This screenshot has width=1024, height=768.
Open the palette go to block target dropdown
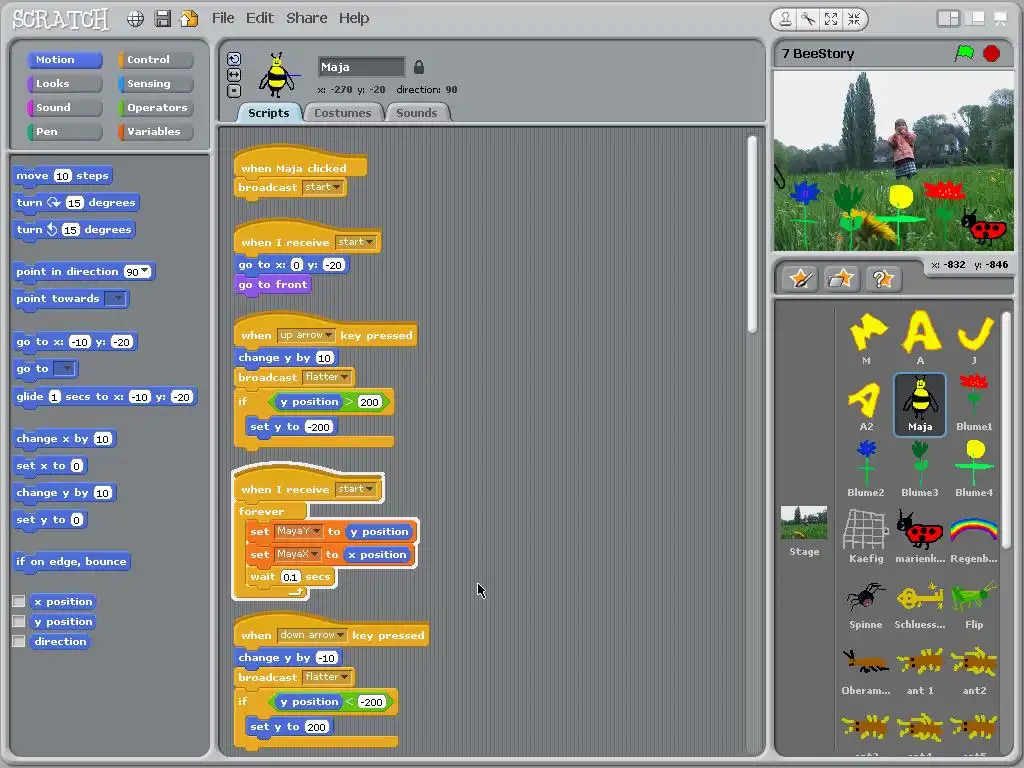coord(64,369)
